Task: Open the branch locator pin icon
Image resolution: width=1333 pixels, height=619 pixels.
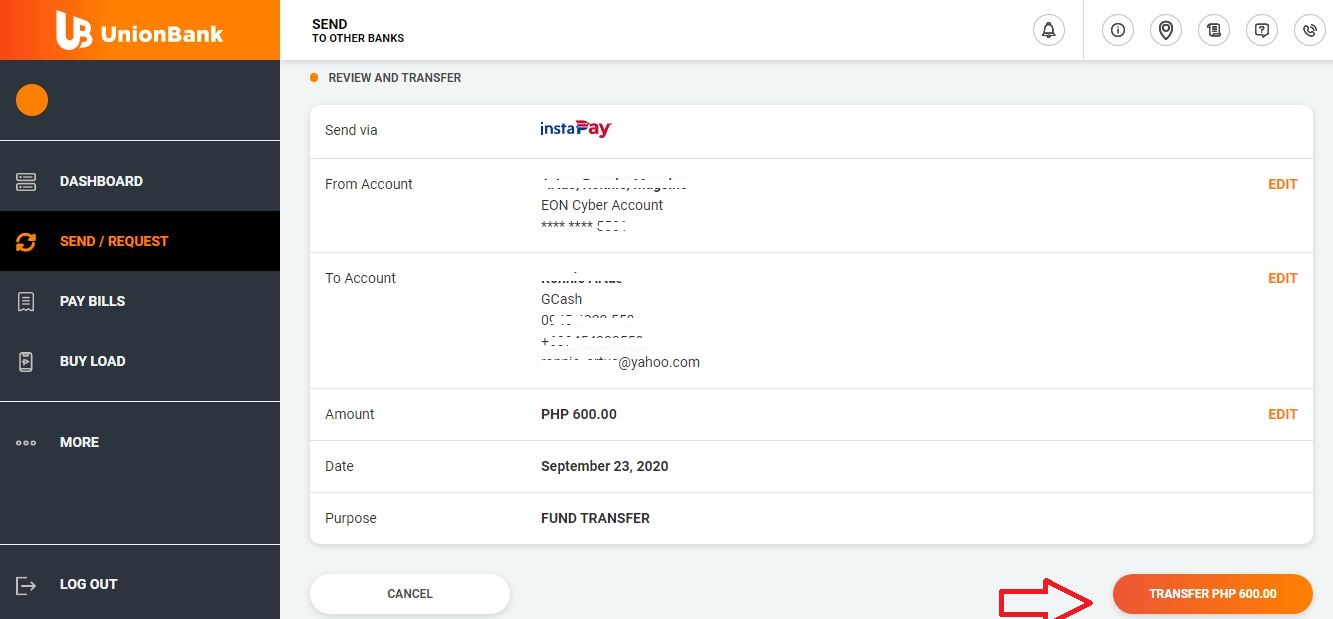Action: [x=1165, y=30]
